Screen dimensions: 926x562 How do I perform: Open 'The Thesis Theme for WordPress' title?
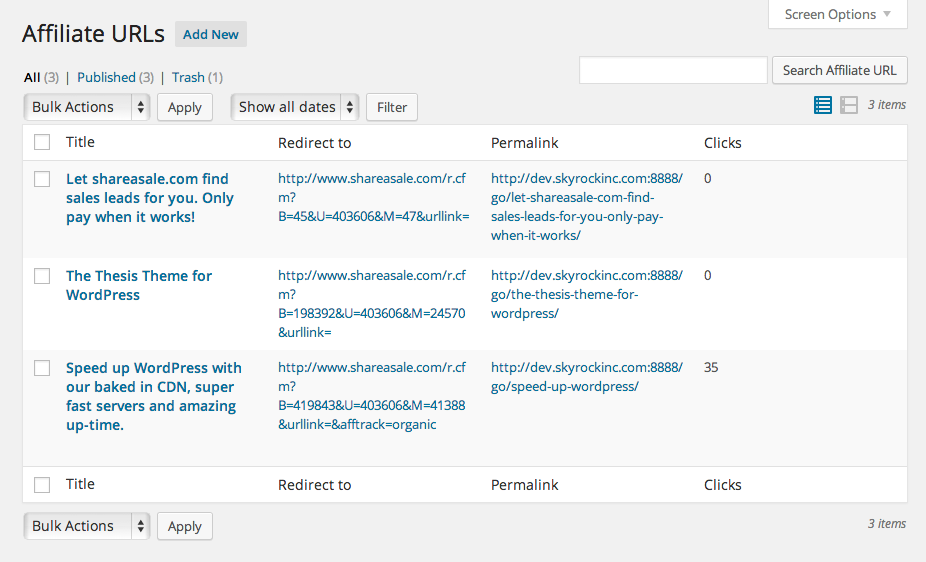click(x=139, y=285)
